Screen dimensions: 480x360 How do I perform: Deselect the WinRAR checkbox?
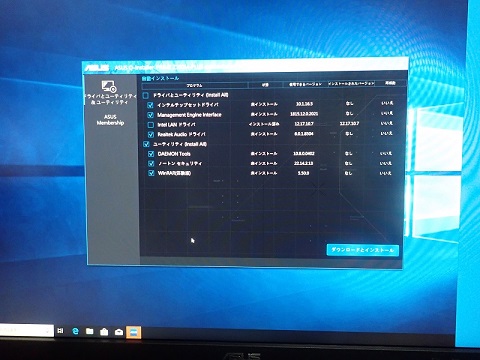[x=151, y=173]
